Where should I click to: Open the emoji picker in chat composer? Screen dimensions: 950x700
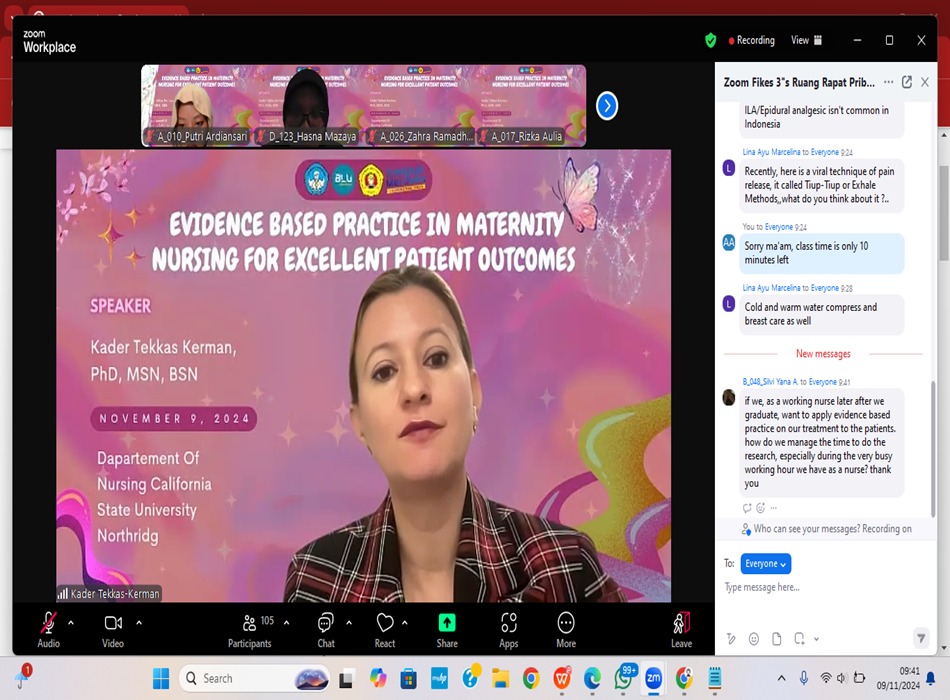pyautogui.click(x=754, y=639)
